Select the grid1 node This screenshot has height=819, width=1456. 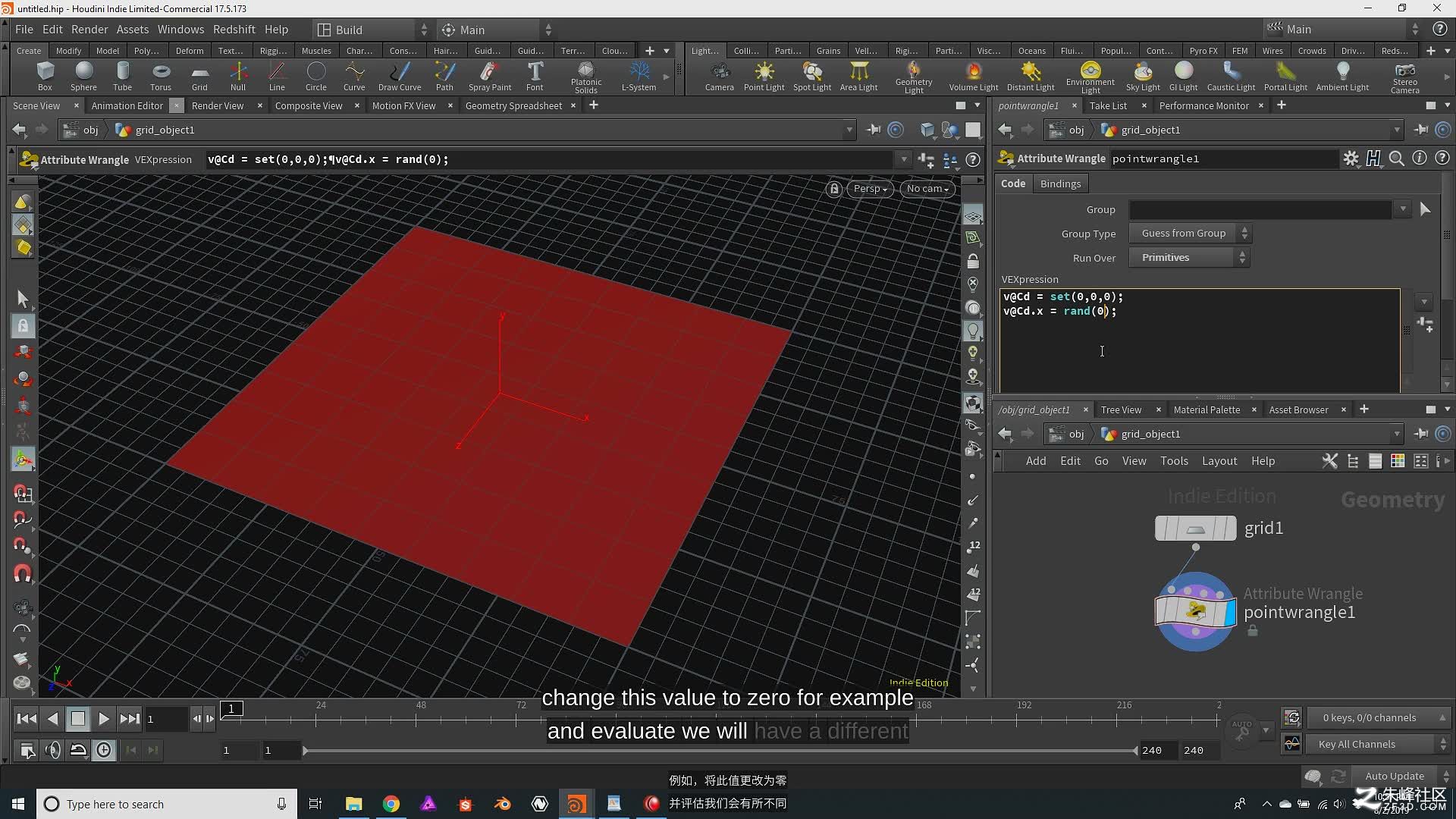pyautogui.click(x=1195, y=528)
